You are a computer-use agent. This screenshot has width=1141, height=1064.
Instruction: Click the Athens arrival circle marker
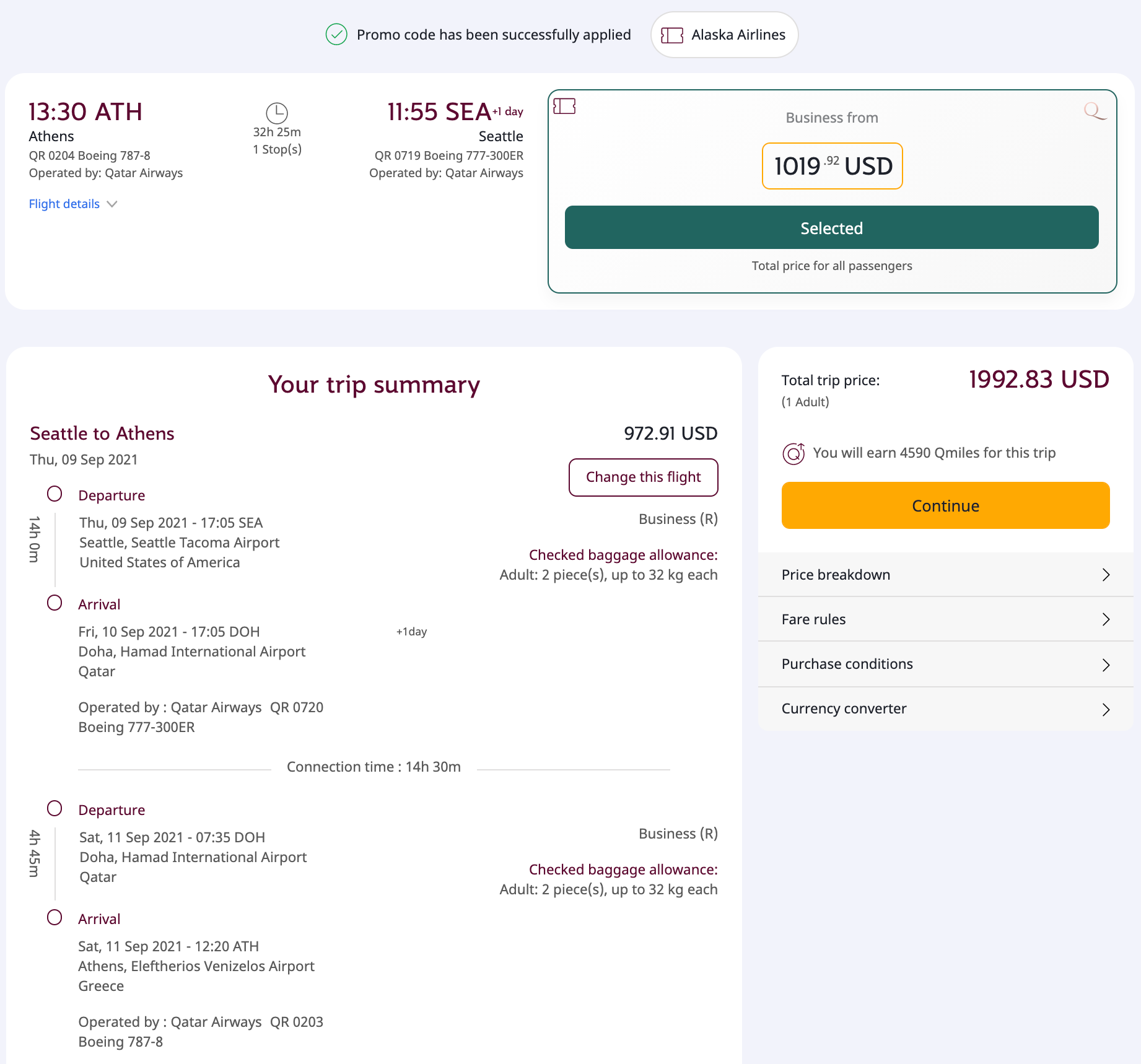[x=55, y=918]
